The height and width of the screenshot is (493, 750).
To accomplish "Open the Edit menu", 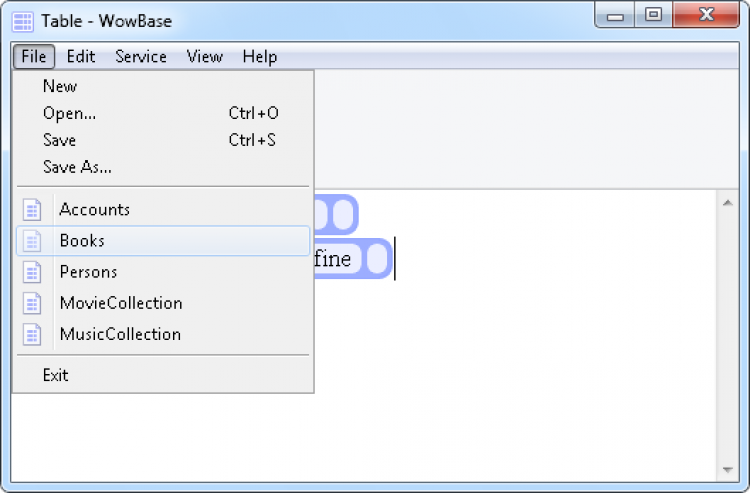I will [81, 57].
